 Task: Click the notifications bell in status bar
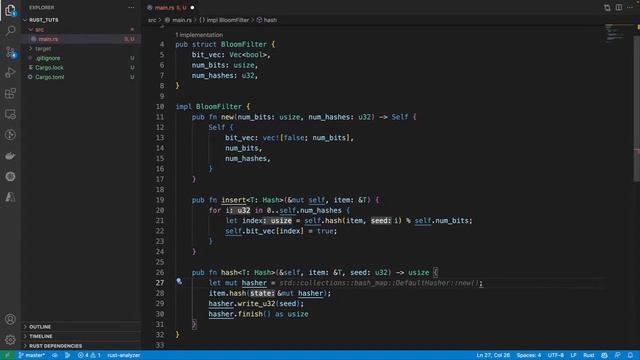pos(631,355)
